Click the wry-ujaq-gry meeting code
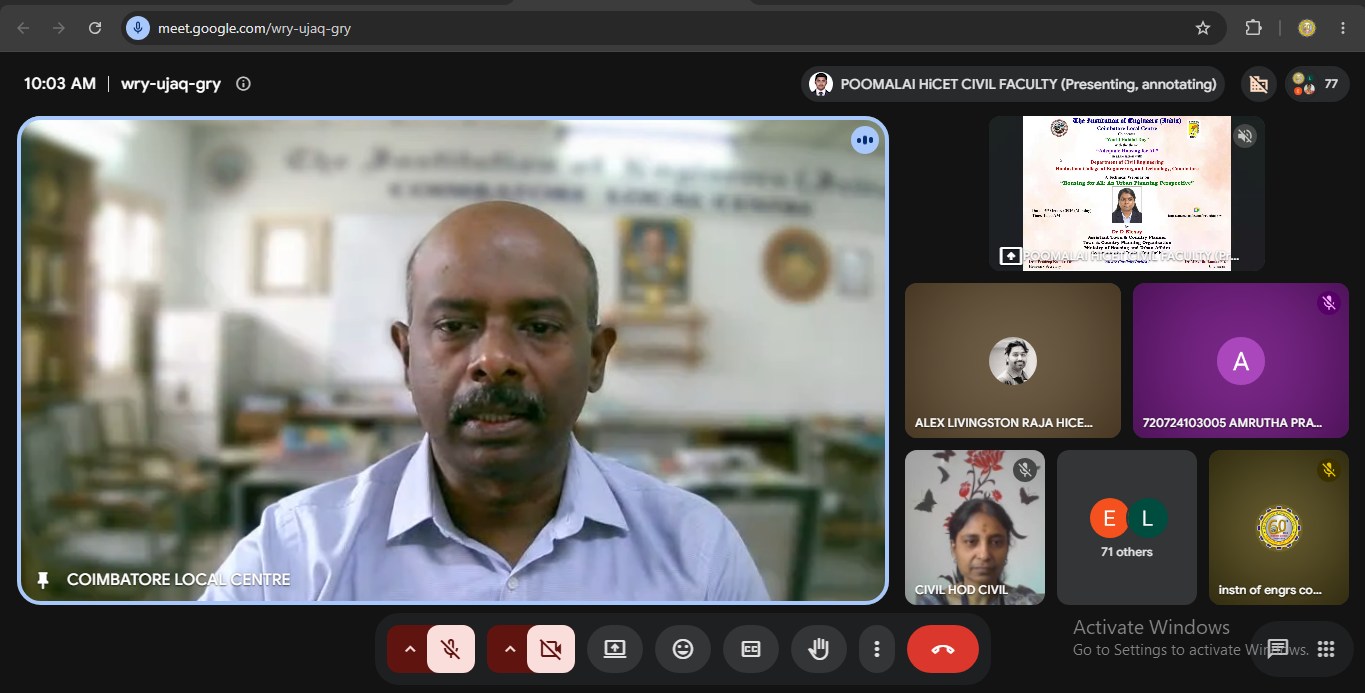The image size is (1365, 693). [x=171, y=84]
